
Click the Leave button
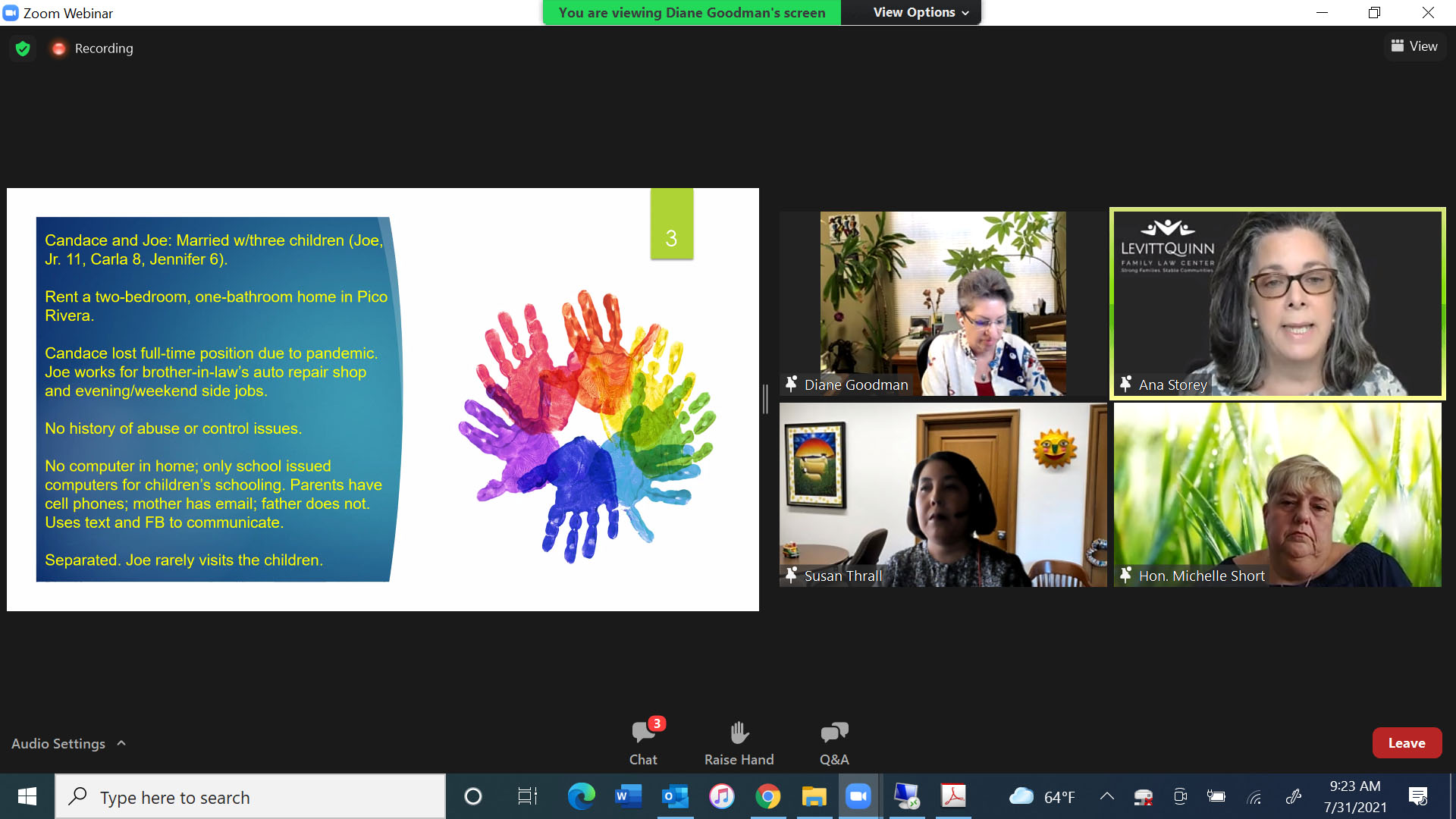coord(1406,743)
